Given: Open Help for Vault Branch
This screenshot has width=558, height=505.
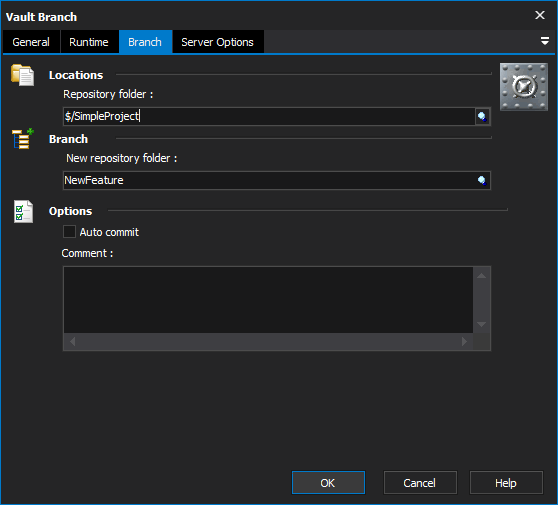Looking at the screenshot, I should [506, 483].
